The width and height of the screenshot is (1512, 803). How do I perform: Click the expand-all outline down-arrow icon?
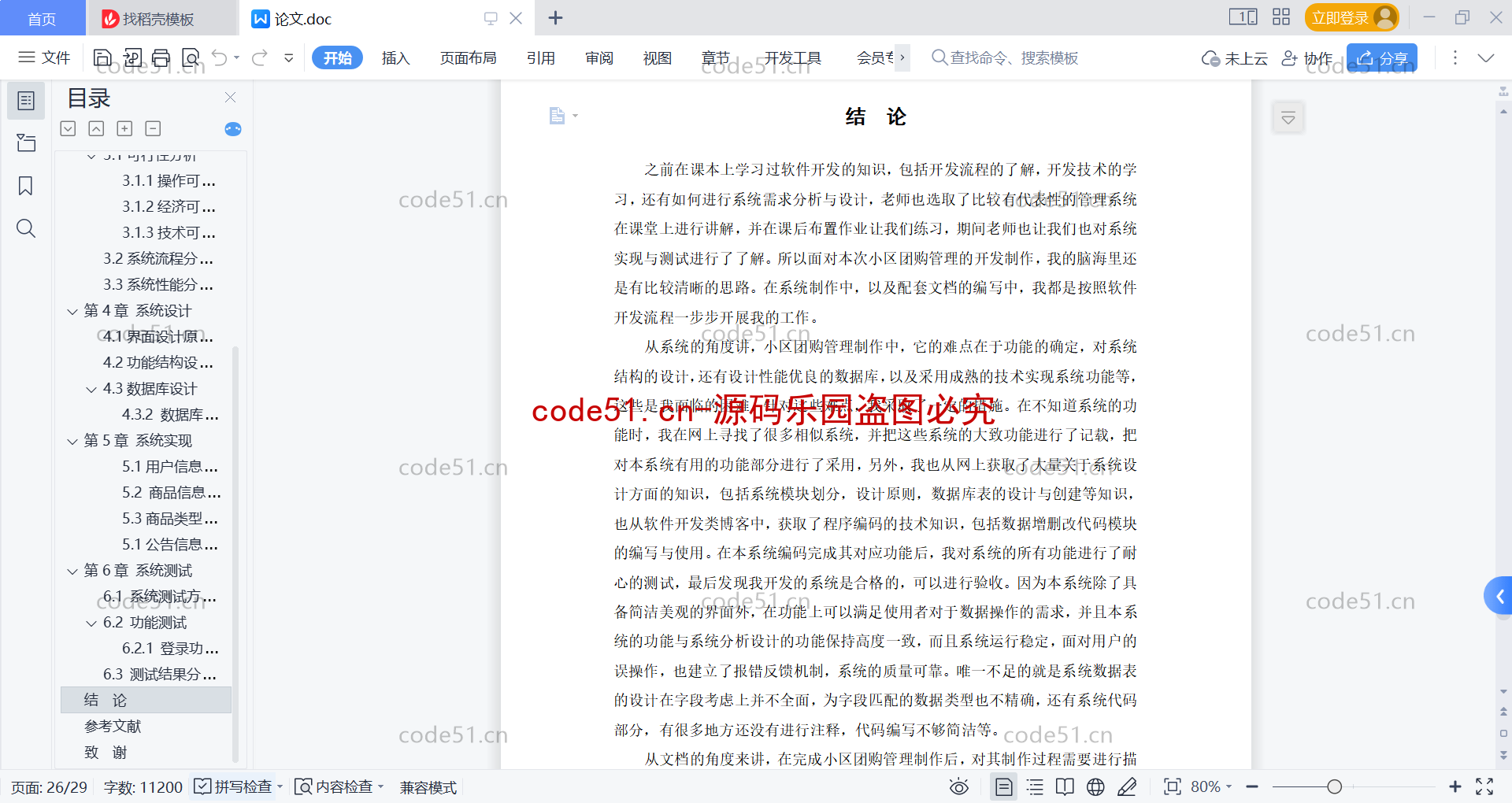pos(69,128)
